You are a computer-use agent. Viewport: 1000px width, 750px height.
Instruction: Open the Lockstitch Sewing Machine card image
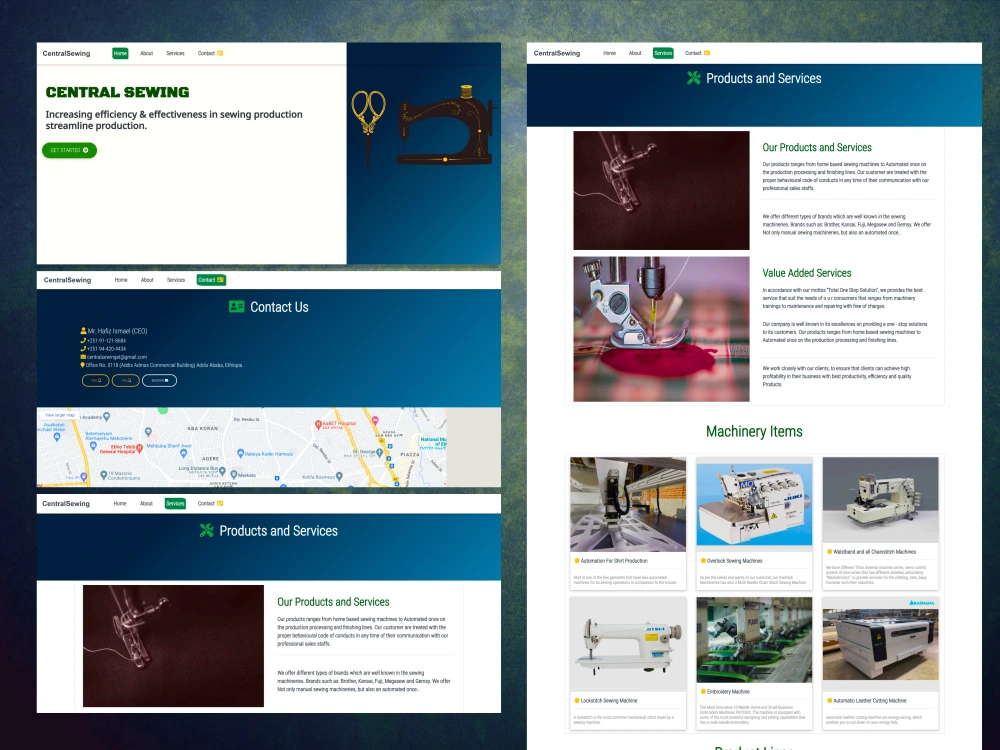point(628,645)
